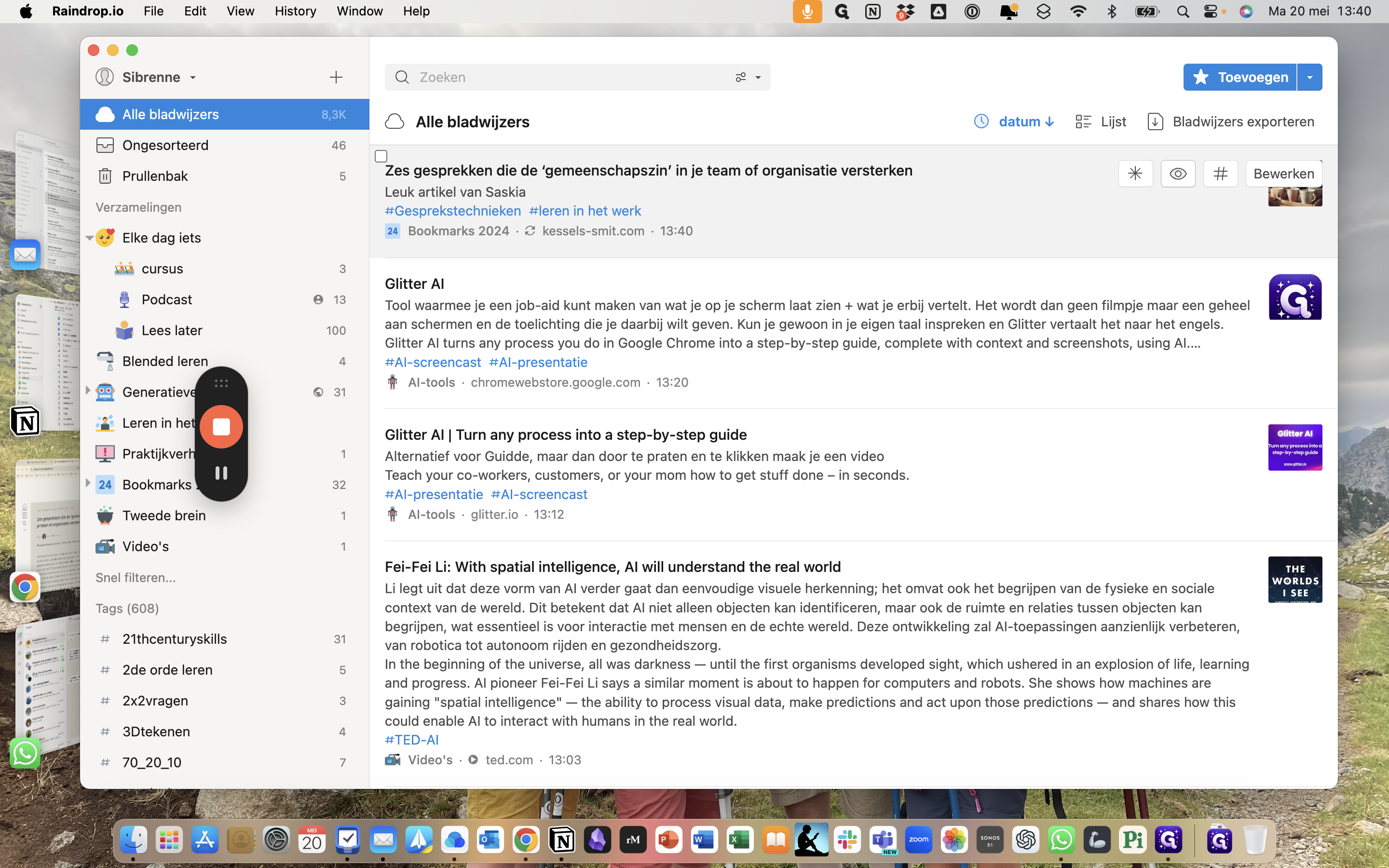Click Bewerken on first bookmark
1389x868 pixels.
[1283, 174]
